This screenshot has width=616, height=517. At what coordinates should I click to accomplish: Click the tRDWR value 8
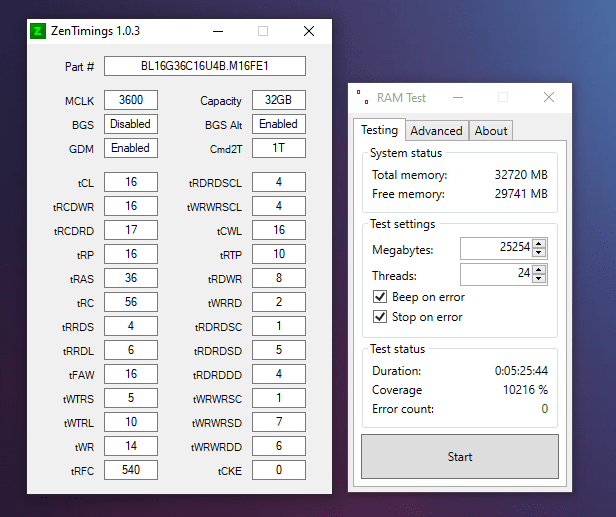point(279,278)
